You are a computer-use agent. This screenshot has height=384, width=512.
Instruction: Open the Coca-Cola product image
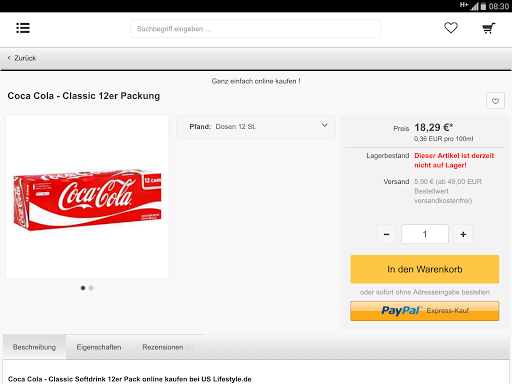pyautogui.click(x=87, y=197)
